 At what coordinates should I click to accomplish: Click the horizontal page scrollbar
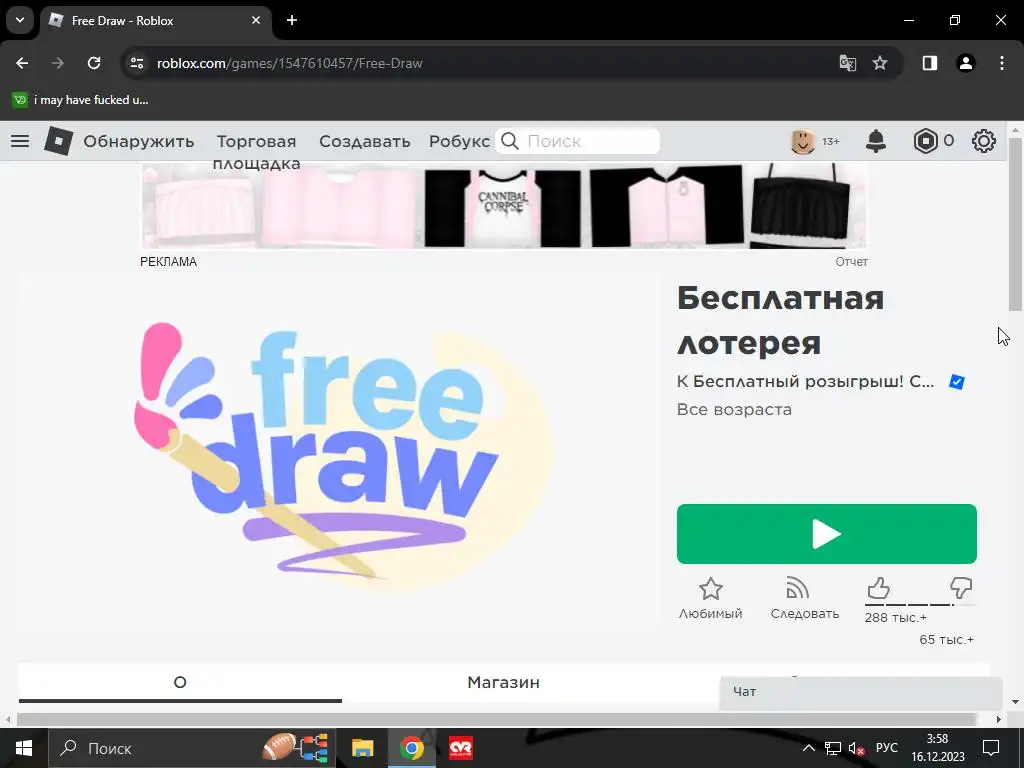click(496, 719)
